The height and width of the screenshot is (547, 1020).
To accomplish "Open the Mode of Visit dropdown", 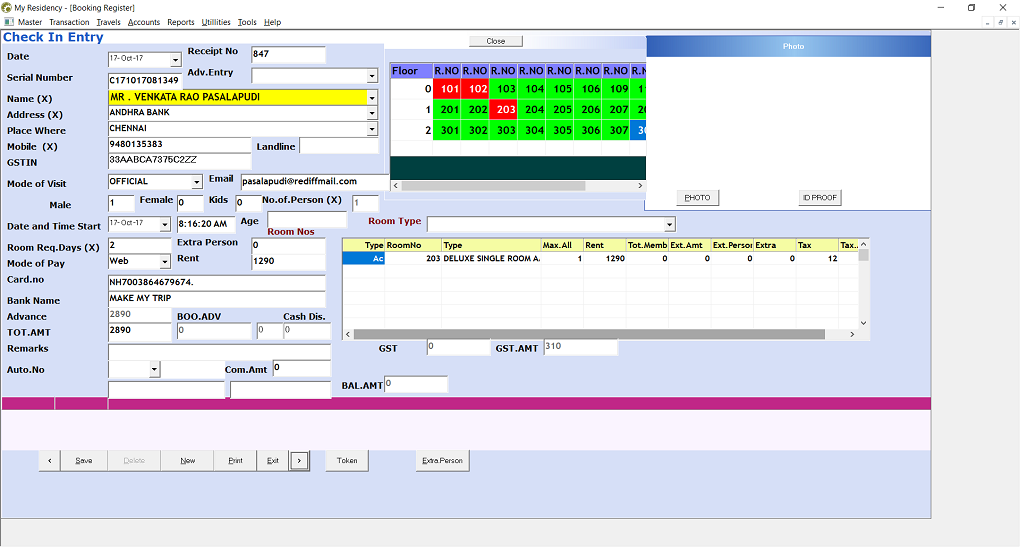I will [196, 182].
